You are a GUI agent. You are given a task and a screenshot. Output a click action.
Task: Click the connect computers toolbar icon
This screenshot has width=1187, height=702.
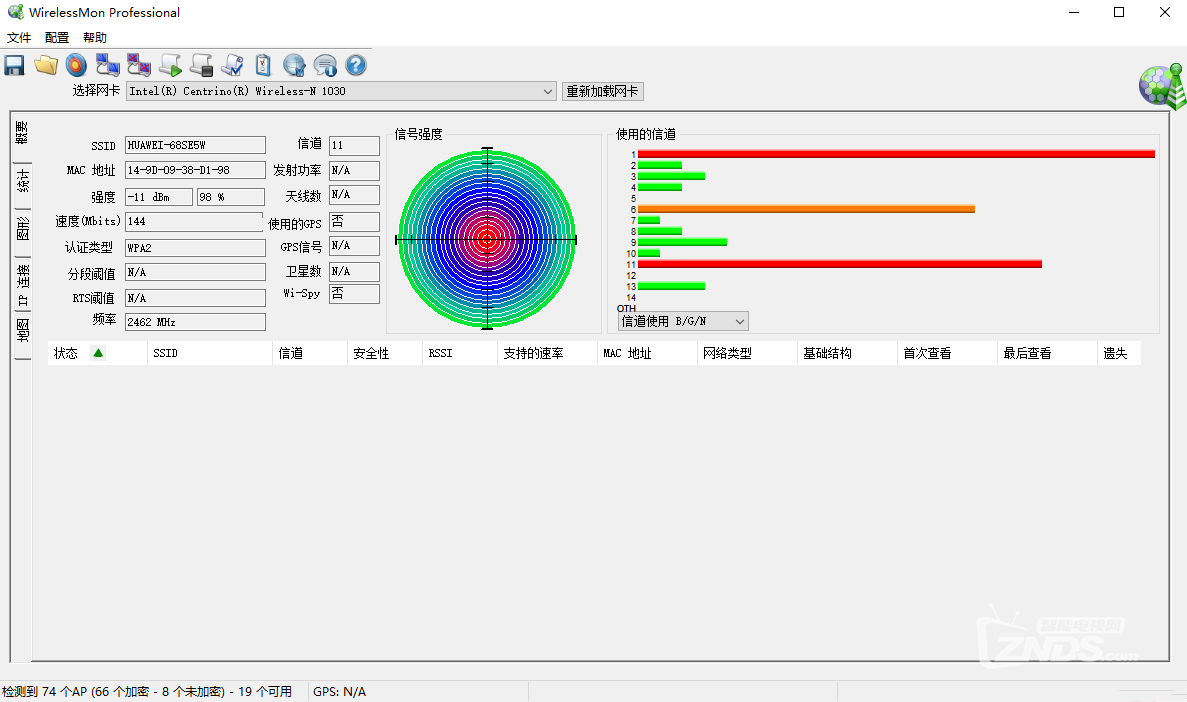107,65
